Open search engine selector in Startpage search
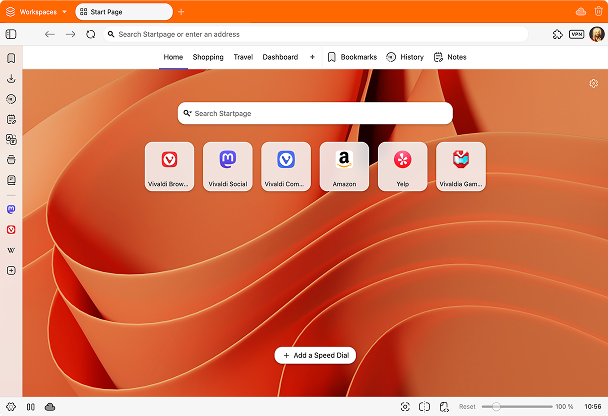 click(x=187, y=114)
